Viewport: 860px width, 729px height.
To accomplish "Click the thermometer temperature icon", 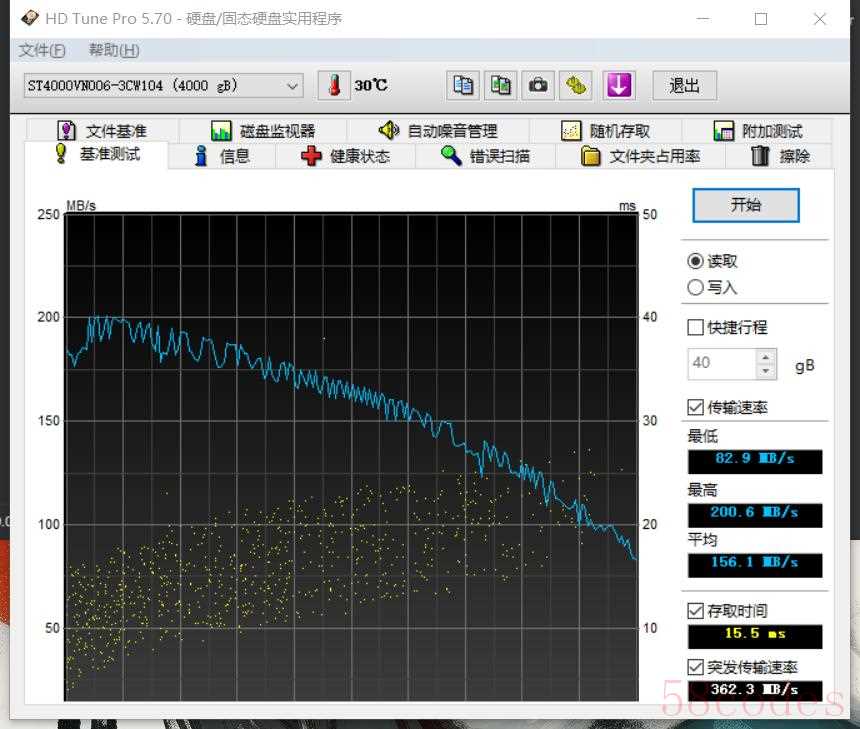I will (334, 85).
